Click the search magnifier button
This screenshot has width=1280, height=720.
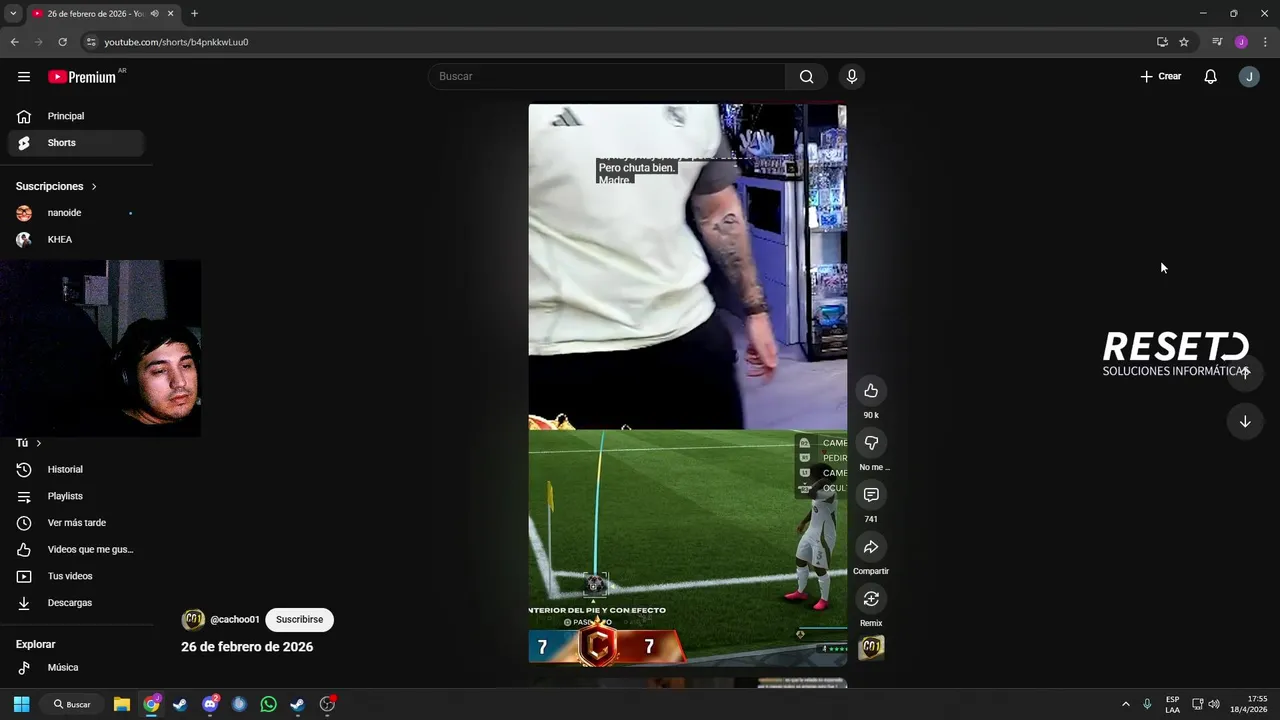coord(806,77)
